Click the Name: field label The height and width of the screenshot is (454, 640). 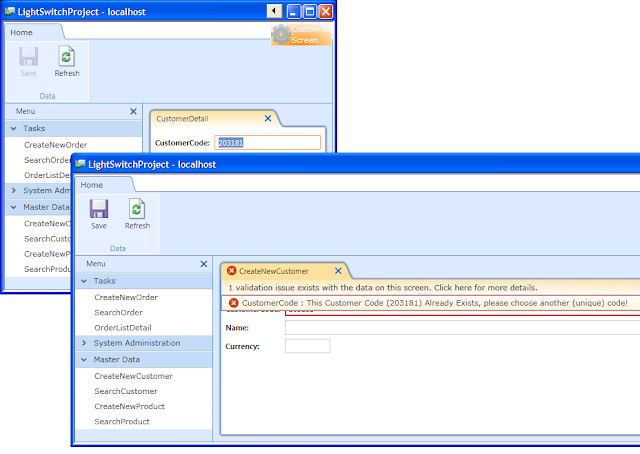coord(237,328)
